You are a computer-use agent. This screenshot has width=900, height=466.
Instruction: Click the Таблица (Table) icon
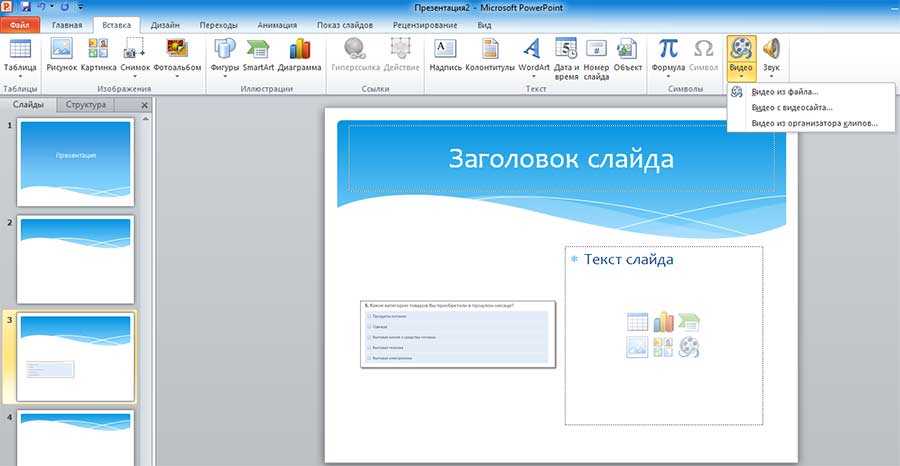(20, 48)
